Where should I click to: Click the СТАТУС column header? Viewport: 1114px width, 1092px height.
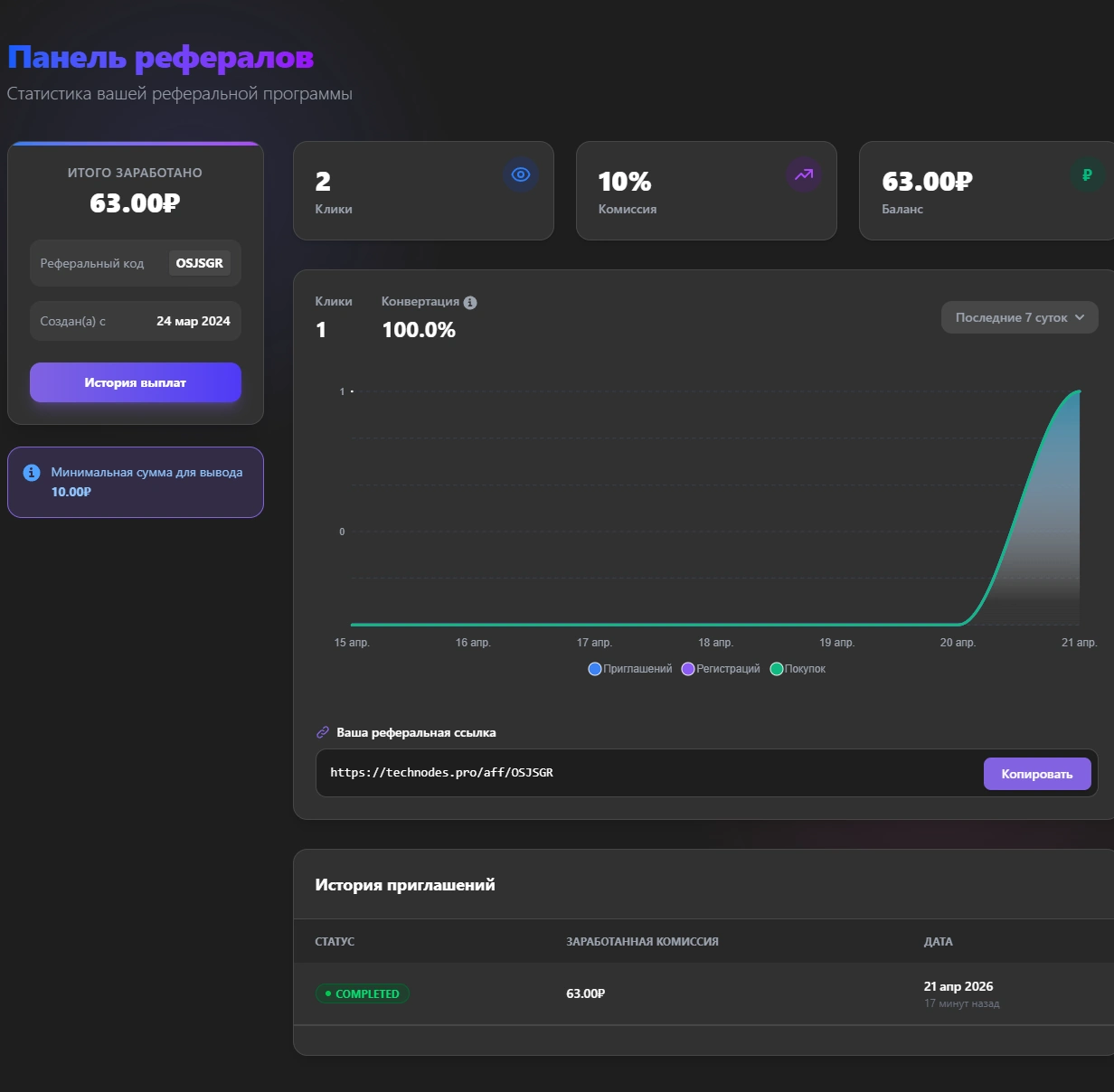pos(335,942)
